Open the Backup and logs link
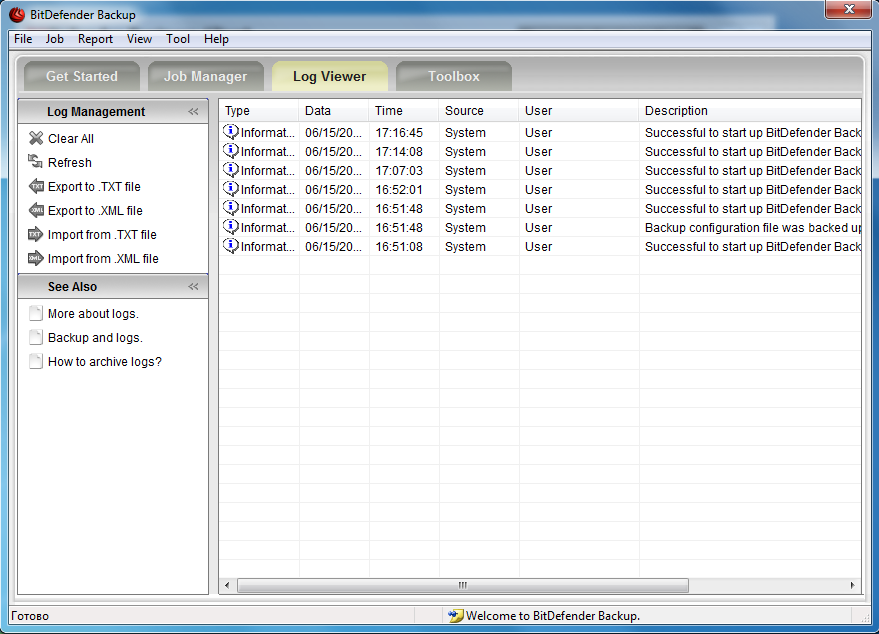 (95, 338)
